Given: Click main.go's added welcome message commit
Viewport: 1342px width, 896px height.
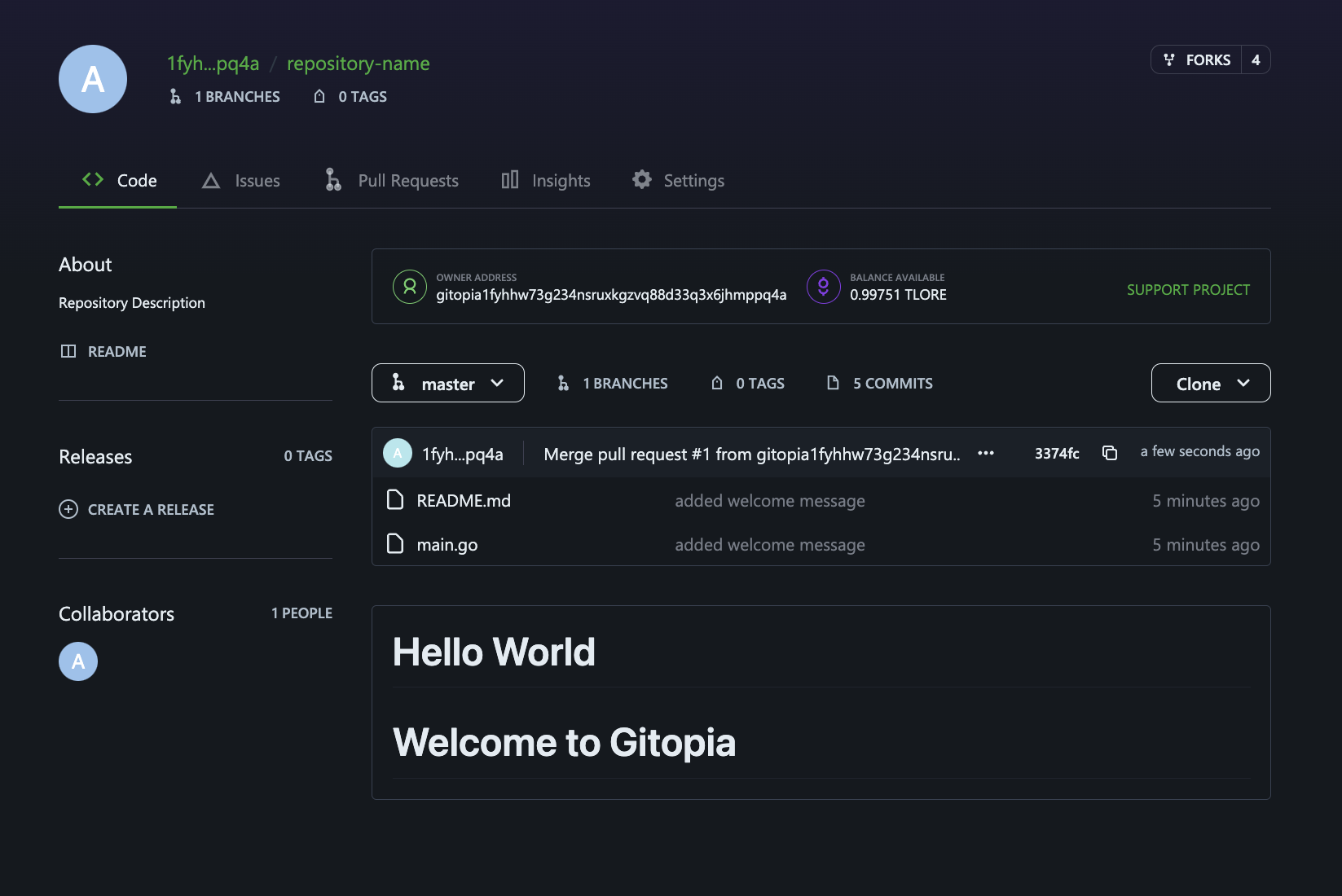Looking at the screenshot, I should pos(770,545).
